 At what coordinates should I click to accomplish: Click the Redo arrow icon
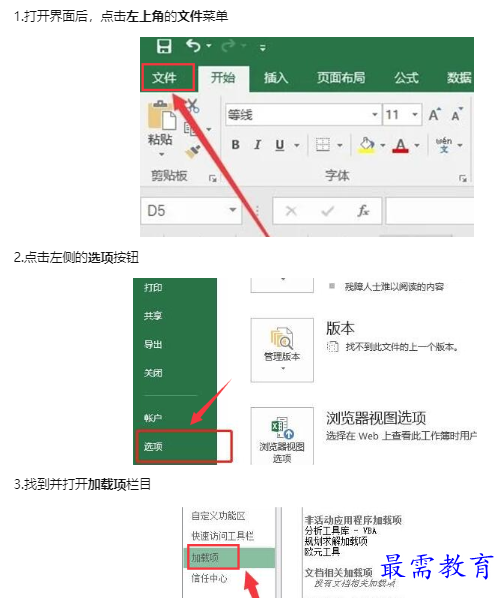pyautogui.click(x=228, y=46)
